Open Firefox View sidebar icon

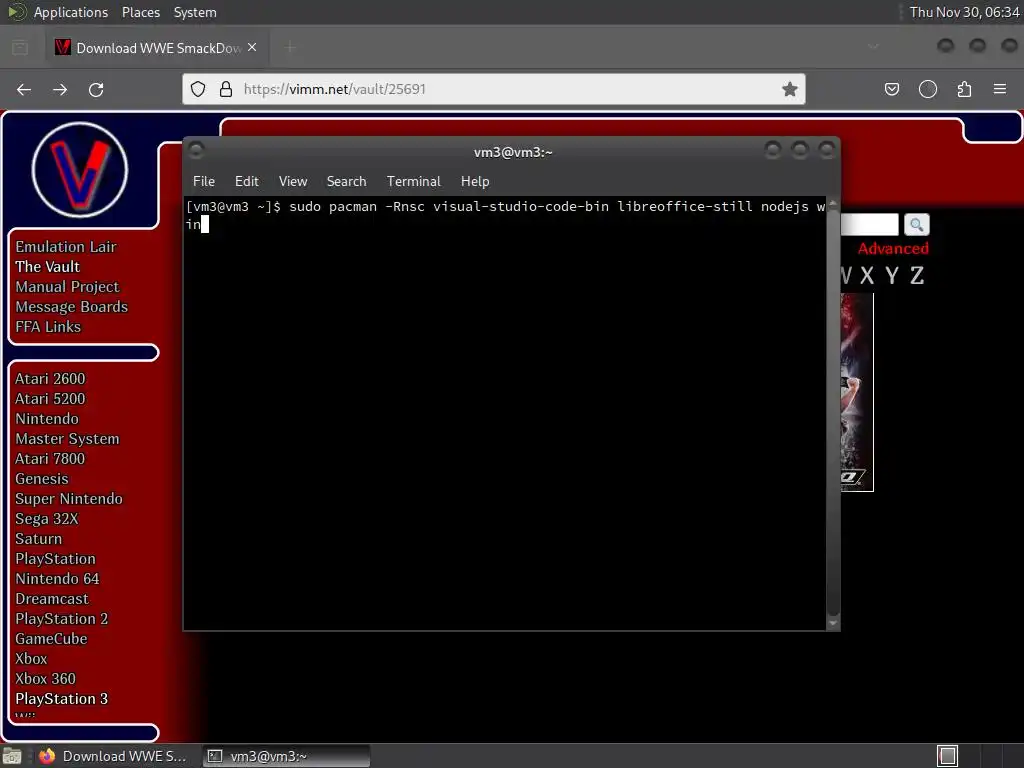coord(20,48)
